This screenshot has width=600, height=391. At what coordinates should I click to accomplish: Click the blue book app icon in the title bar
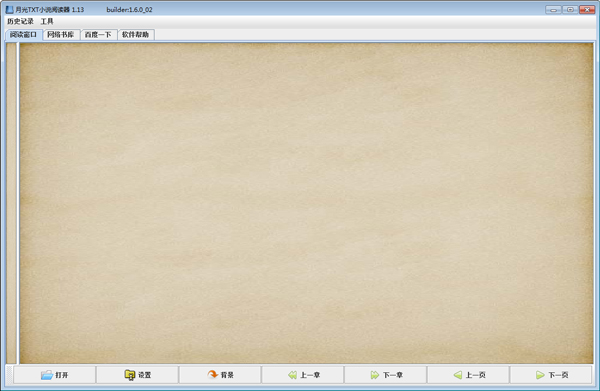click(10, 9)
